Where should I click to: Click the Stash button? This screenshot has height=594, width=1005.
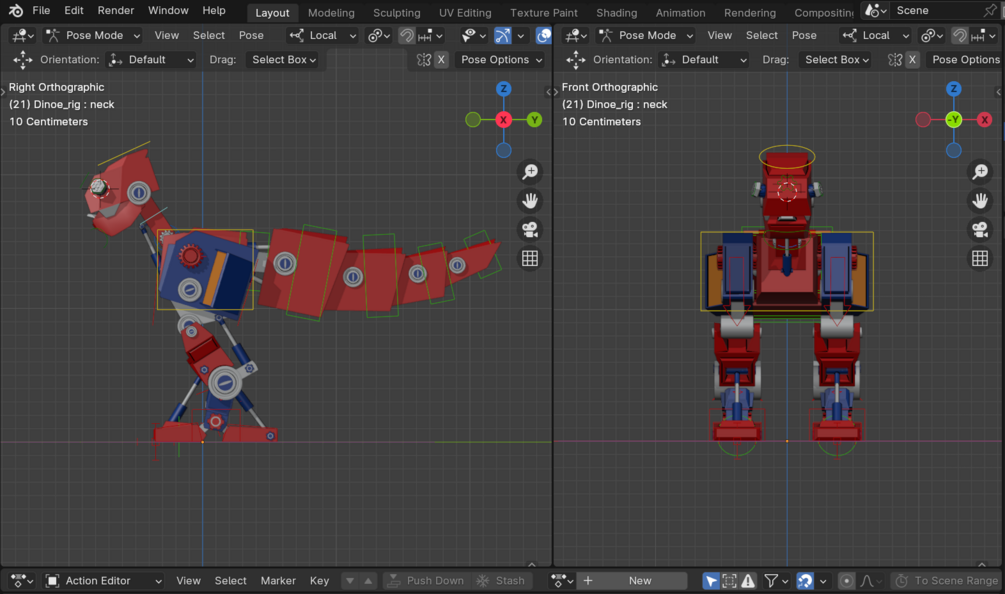501,581
